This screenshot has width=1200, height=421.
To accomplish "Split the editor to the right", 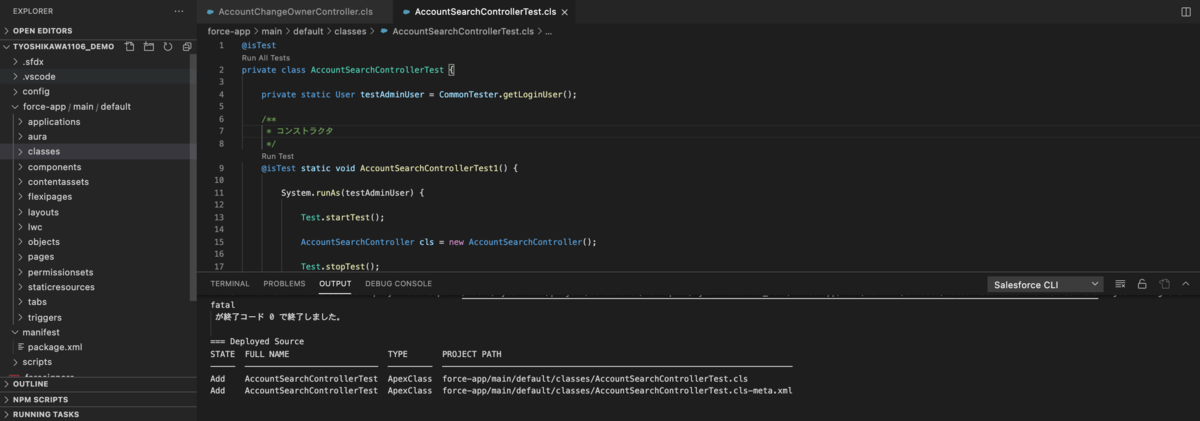I will [1186, 12].
